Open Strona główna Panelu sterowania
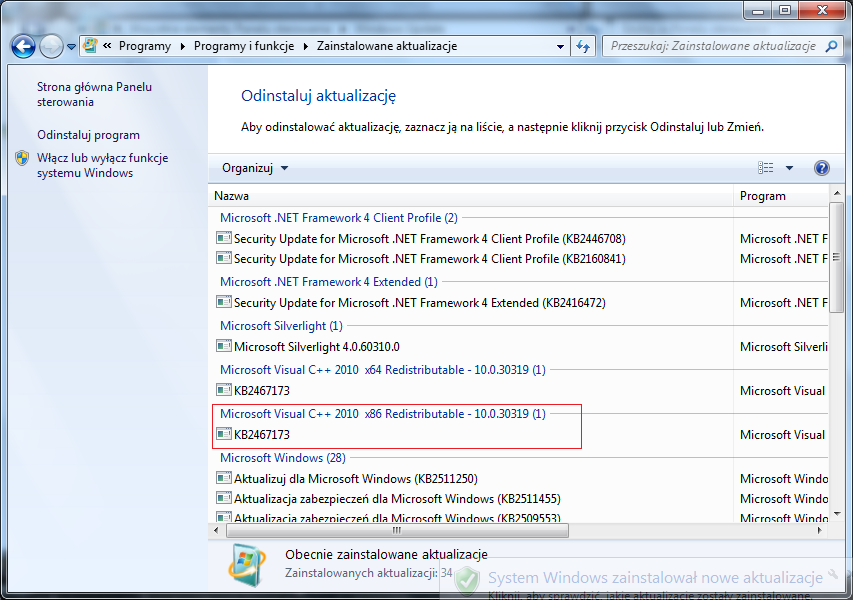Viewport: 853px width, 600px height. [x=94, y=95]
